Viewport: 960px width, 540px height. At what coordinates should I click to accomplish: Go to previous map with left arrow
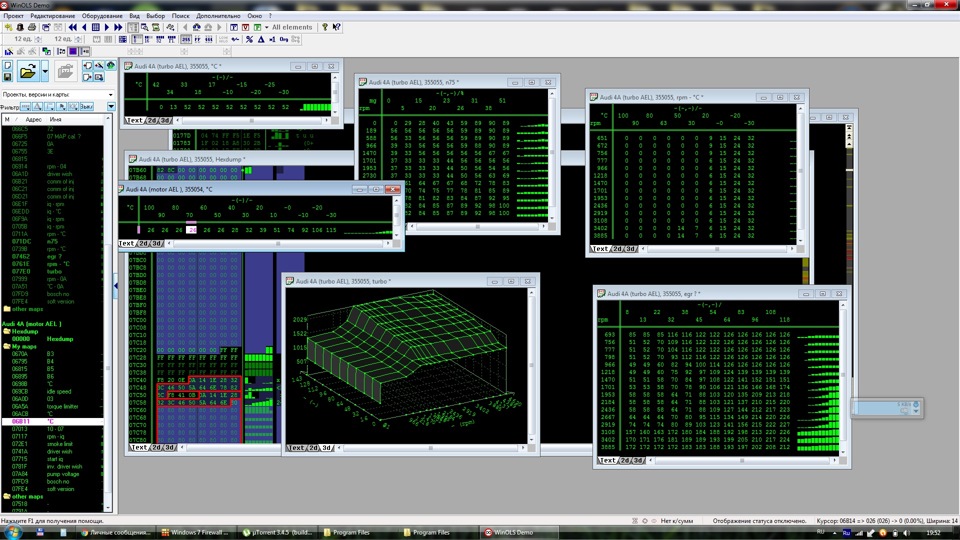point(84,27)
